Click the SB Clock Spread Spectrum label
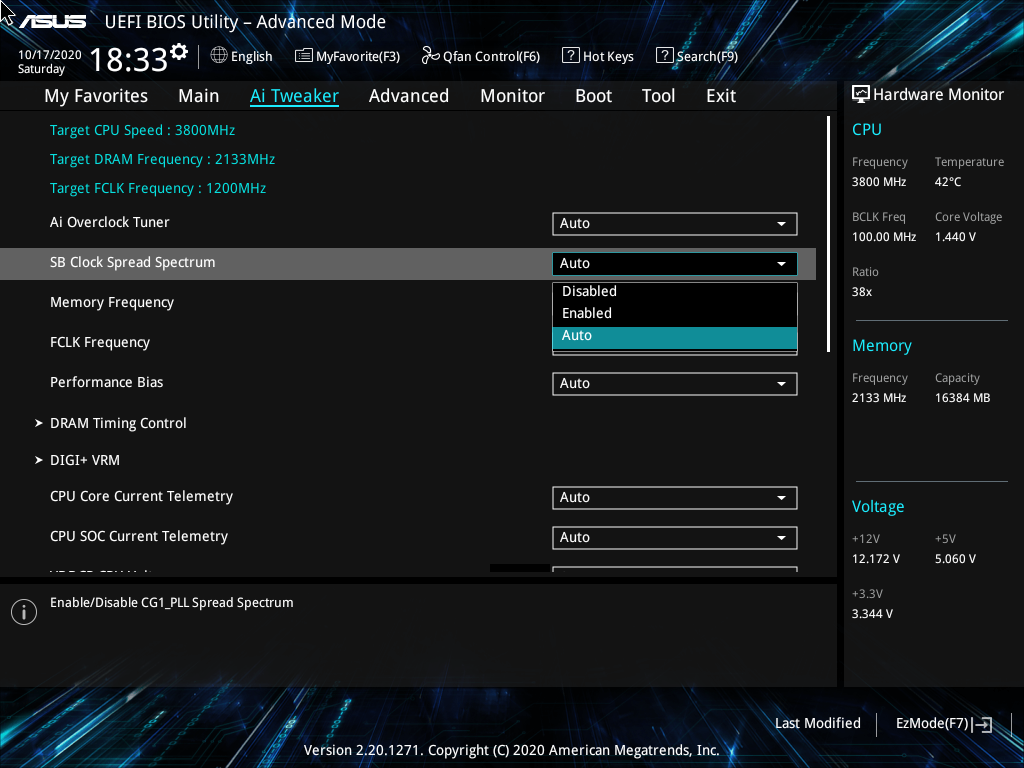Image resolution: width=1024 pixels, height=768 pixels. pyautogui.click(x=133, y=263)
